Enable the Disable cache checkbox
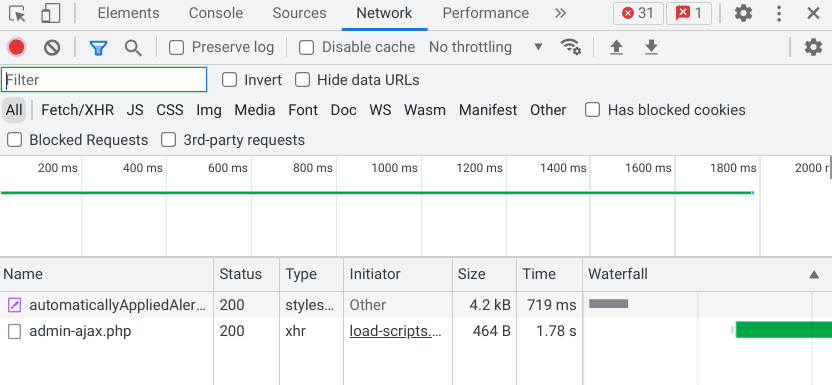Viewport: 832px width, 385px height. [306, 48]
